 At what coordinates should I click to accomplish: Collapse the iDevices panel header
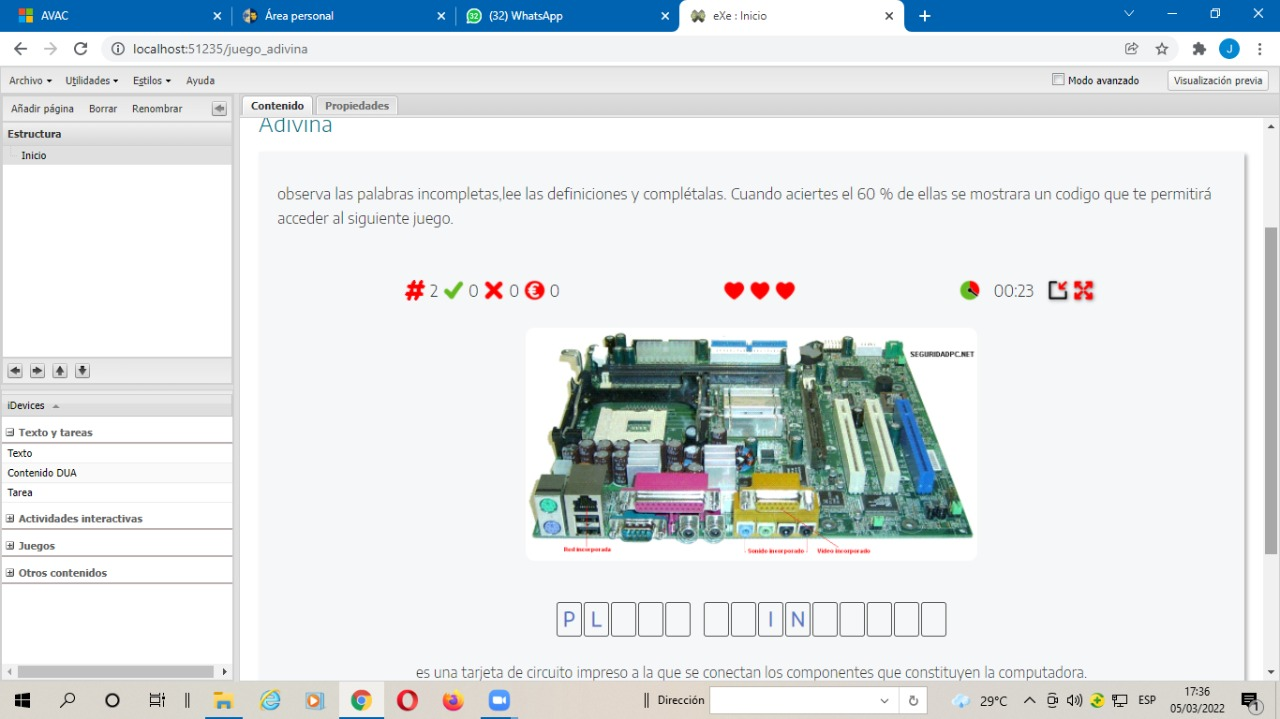coord(56,406)
